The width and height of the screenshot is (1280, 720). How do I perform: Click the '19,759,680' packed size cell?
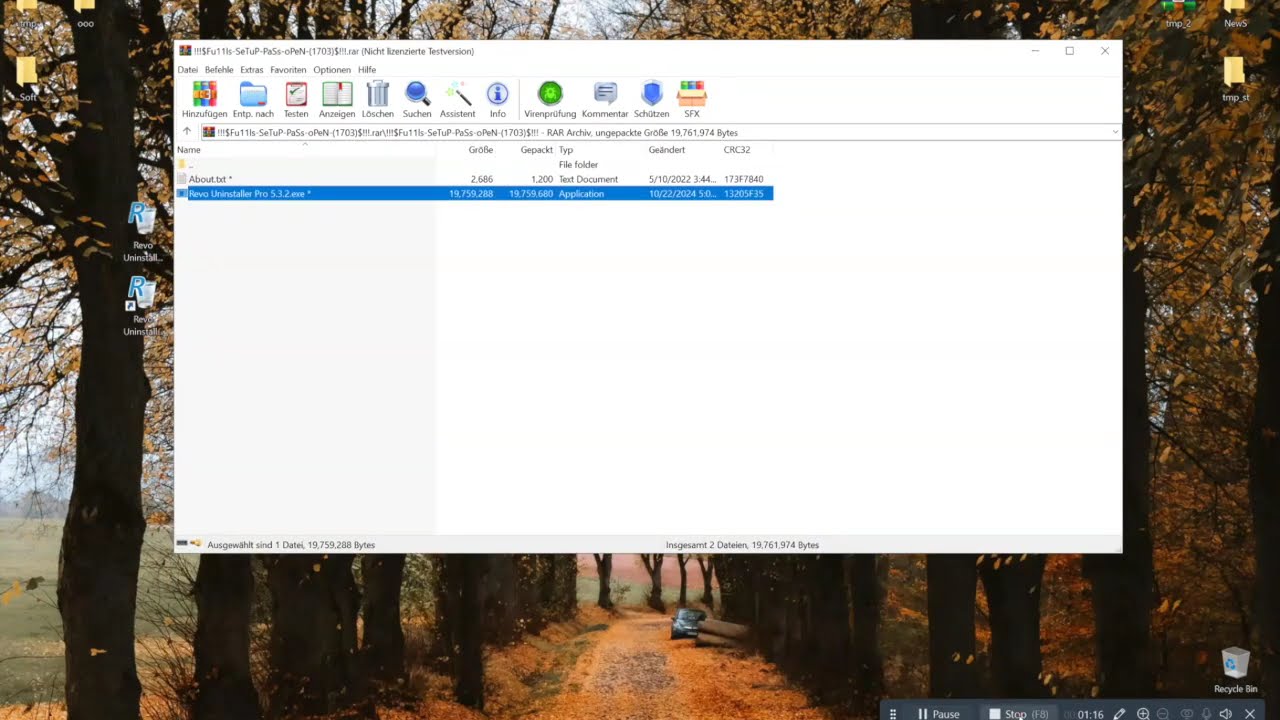point(531,193)
